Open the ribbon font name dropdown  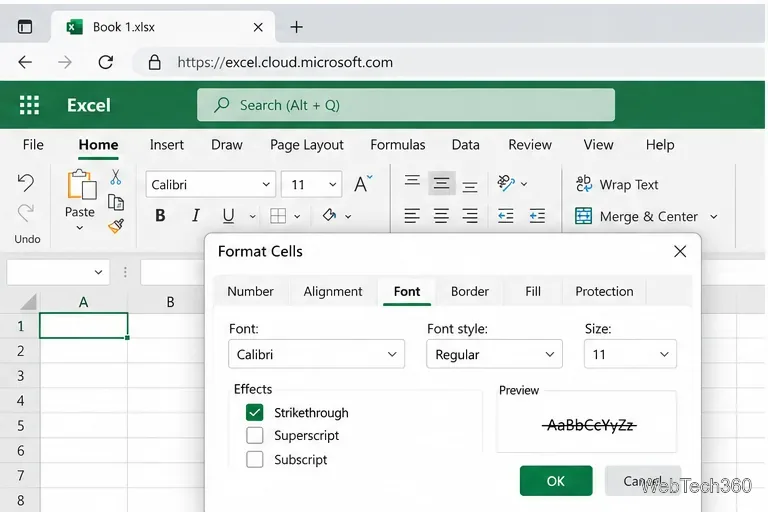coord(266,185)
